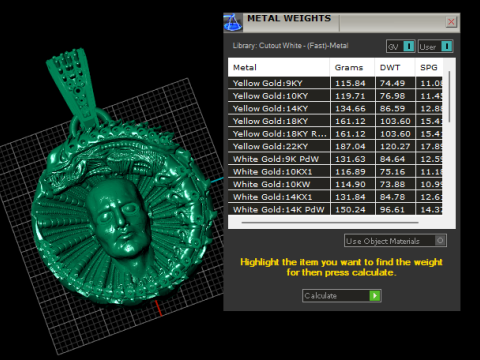Select the green pendant model in viewport
Image resolution: width=480 pixels, height=360 pixels.
coord(123,213)
